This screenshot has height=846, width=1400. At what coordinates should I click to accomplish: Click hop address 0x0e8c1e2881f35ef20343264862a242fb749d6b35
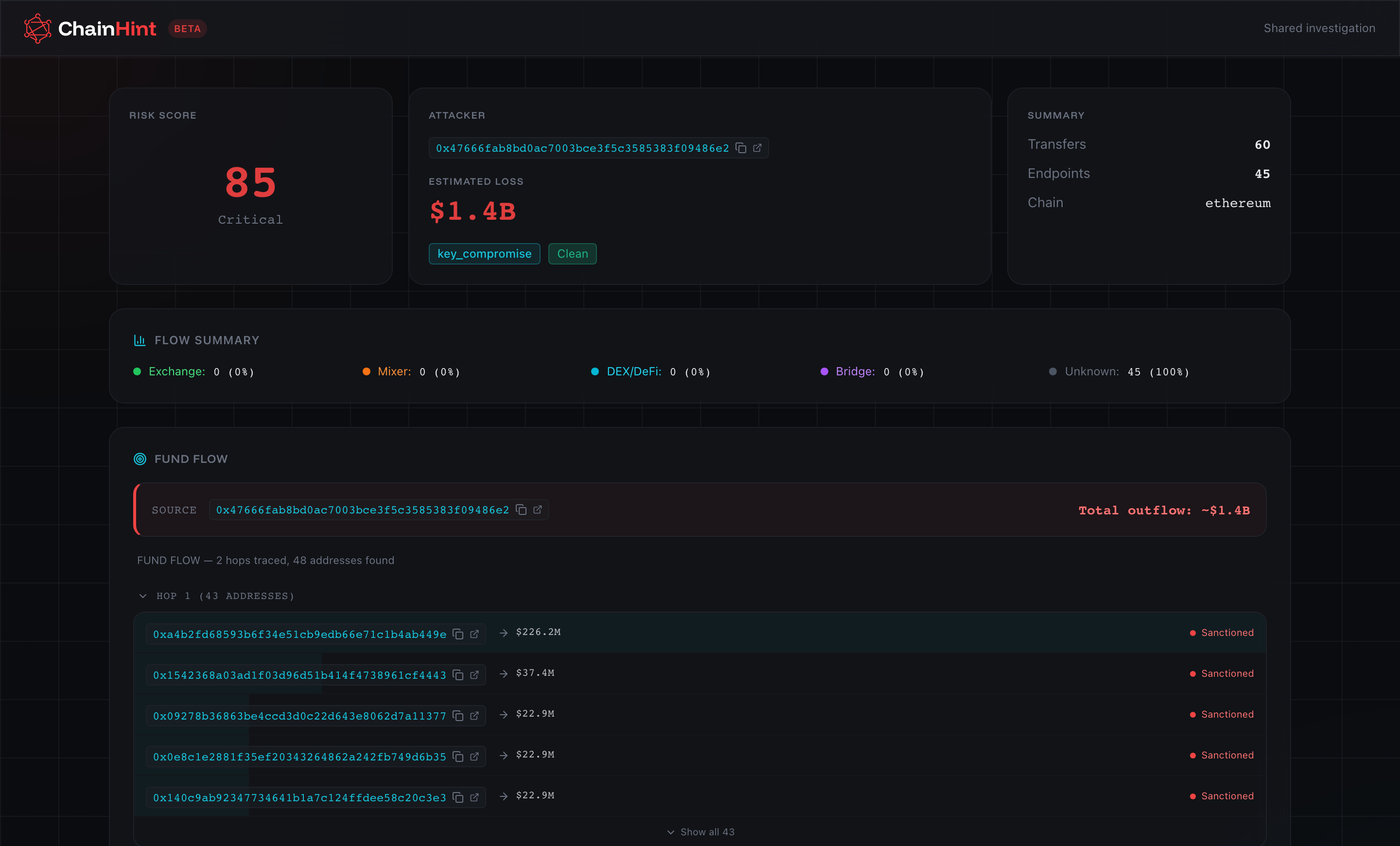tap(299, 757)
